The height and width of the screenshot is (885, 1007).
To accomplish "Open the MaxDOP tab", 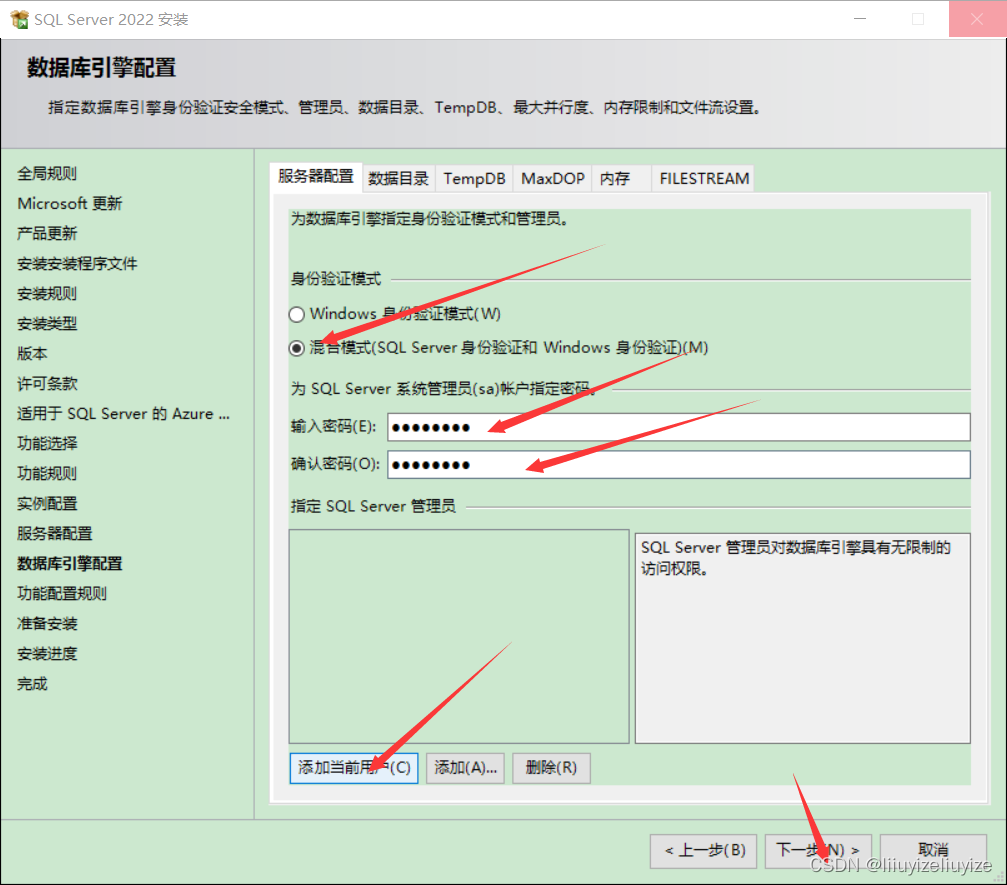I will click(x=552, y=179).
